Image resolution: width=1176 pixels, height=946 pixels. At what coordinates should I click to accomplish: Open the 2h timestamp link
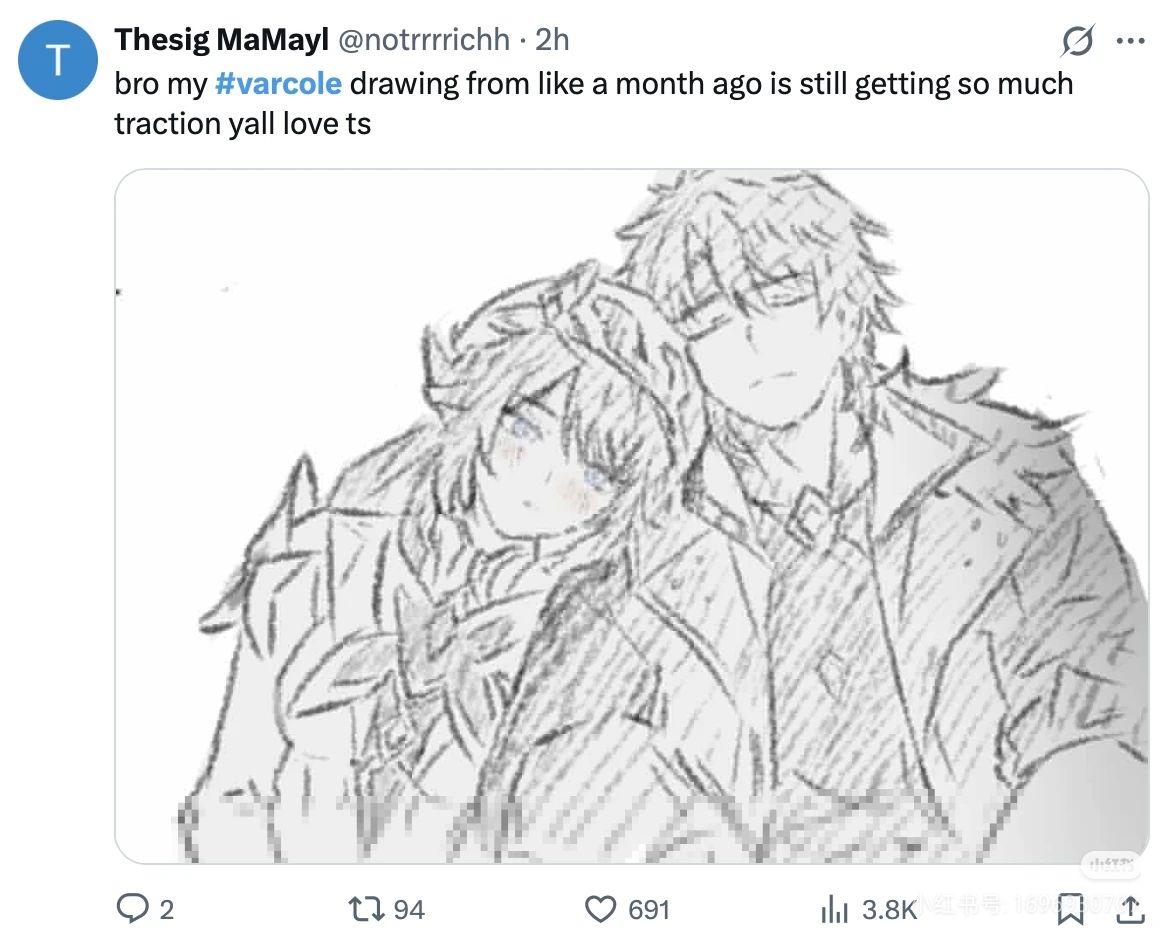pyautogui.click(x=552, y=40)
